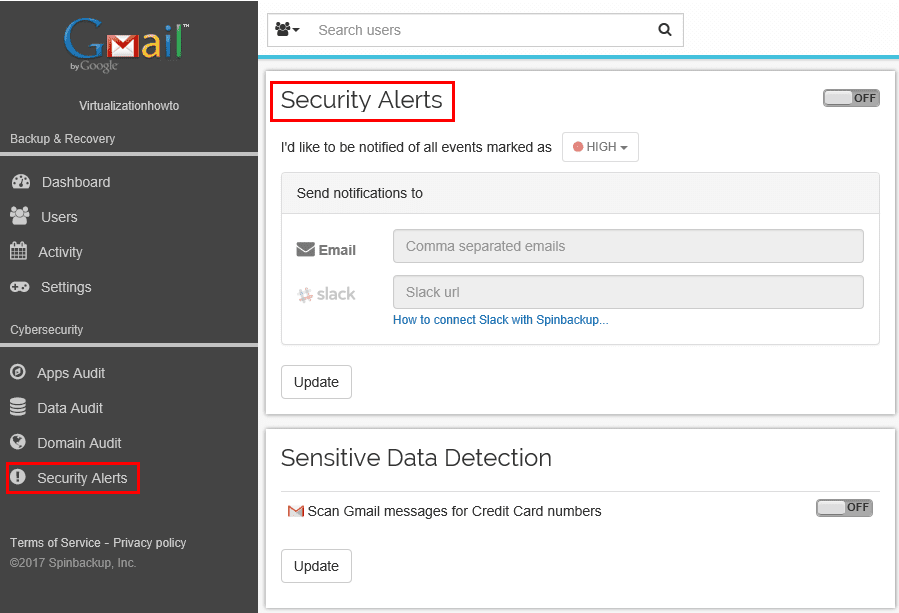Focus the Comma separated emails field
Screen dimensions: 899x613
628,246
